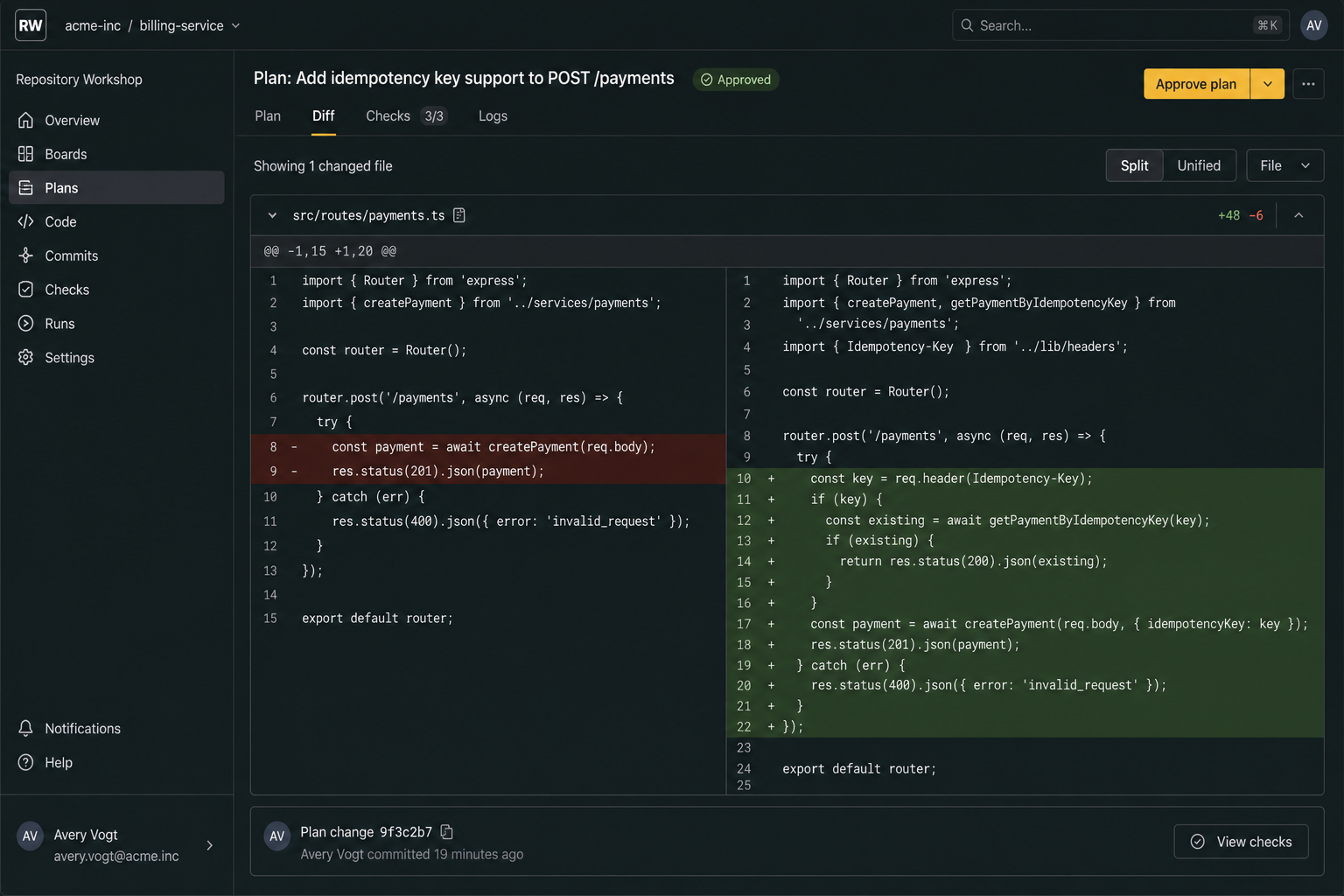
Task: Click the Help question mark icon
Action: 26,762
